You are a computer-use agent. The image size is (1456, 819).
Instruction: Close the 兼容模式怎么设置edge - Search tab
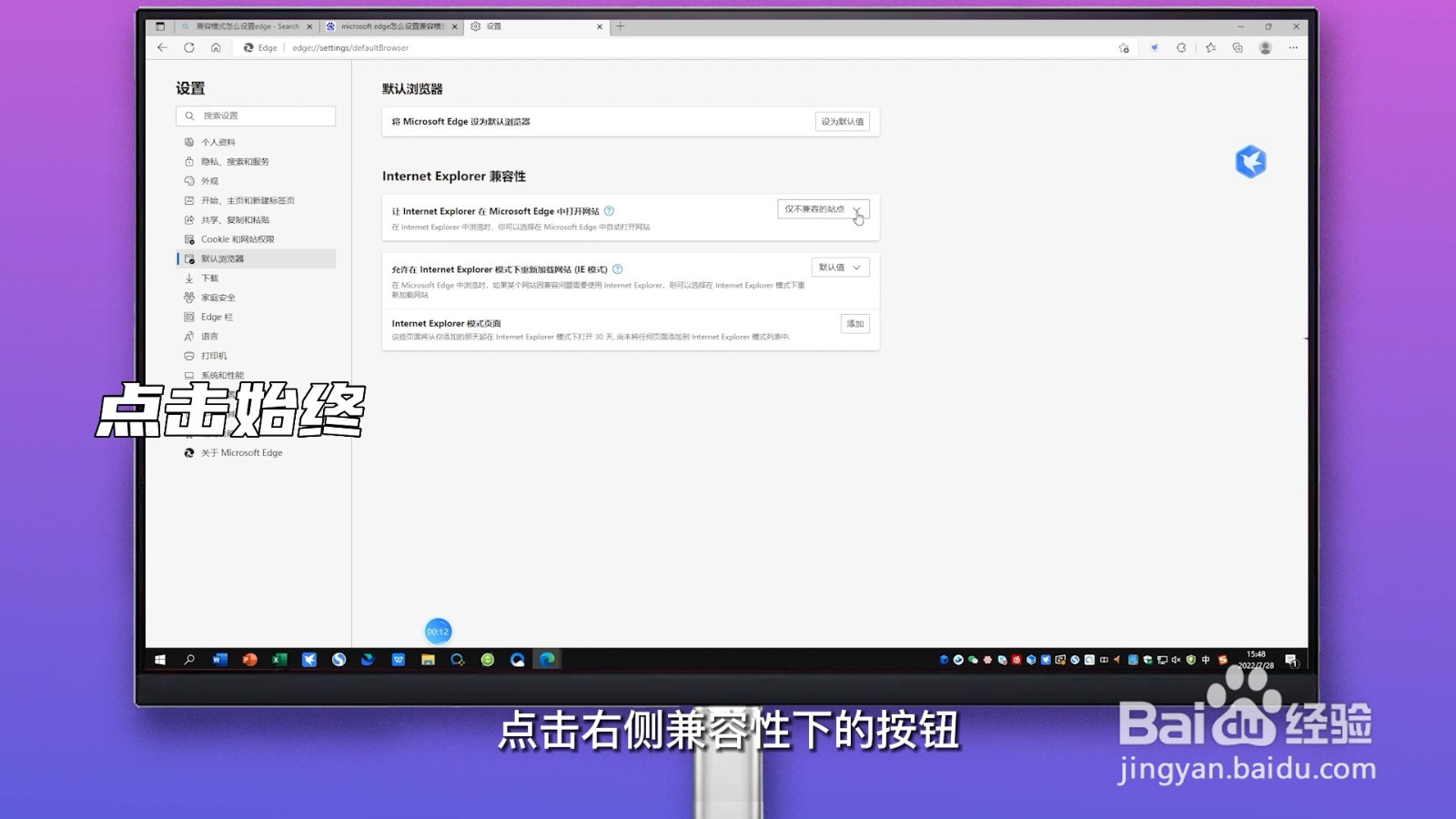(x=309, y=26)
